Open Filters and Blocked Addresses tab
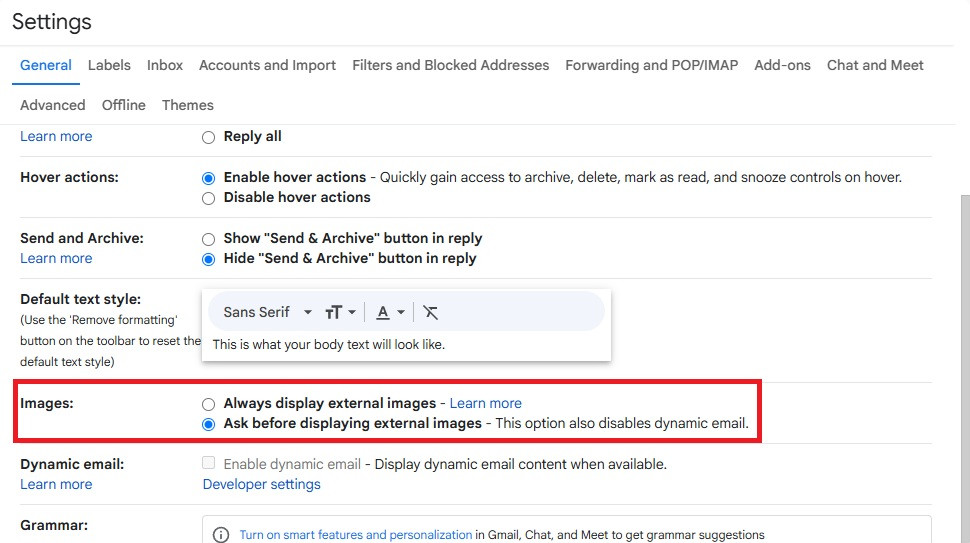The height and width of the screenshot is (543, 970). click(450, 65)
